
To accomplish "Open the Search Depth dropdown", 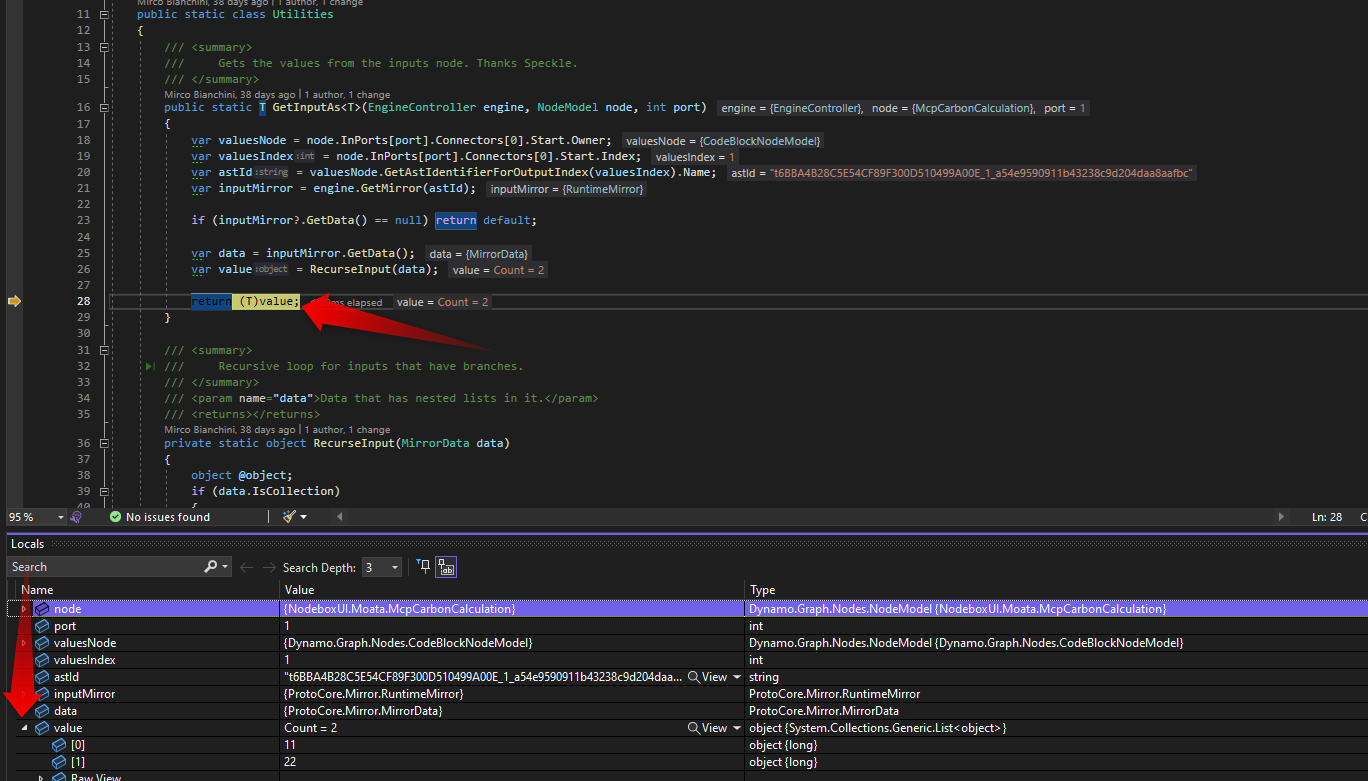I will (382, 567).
